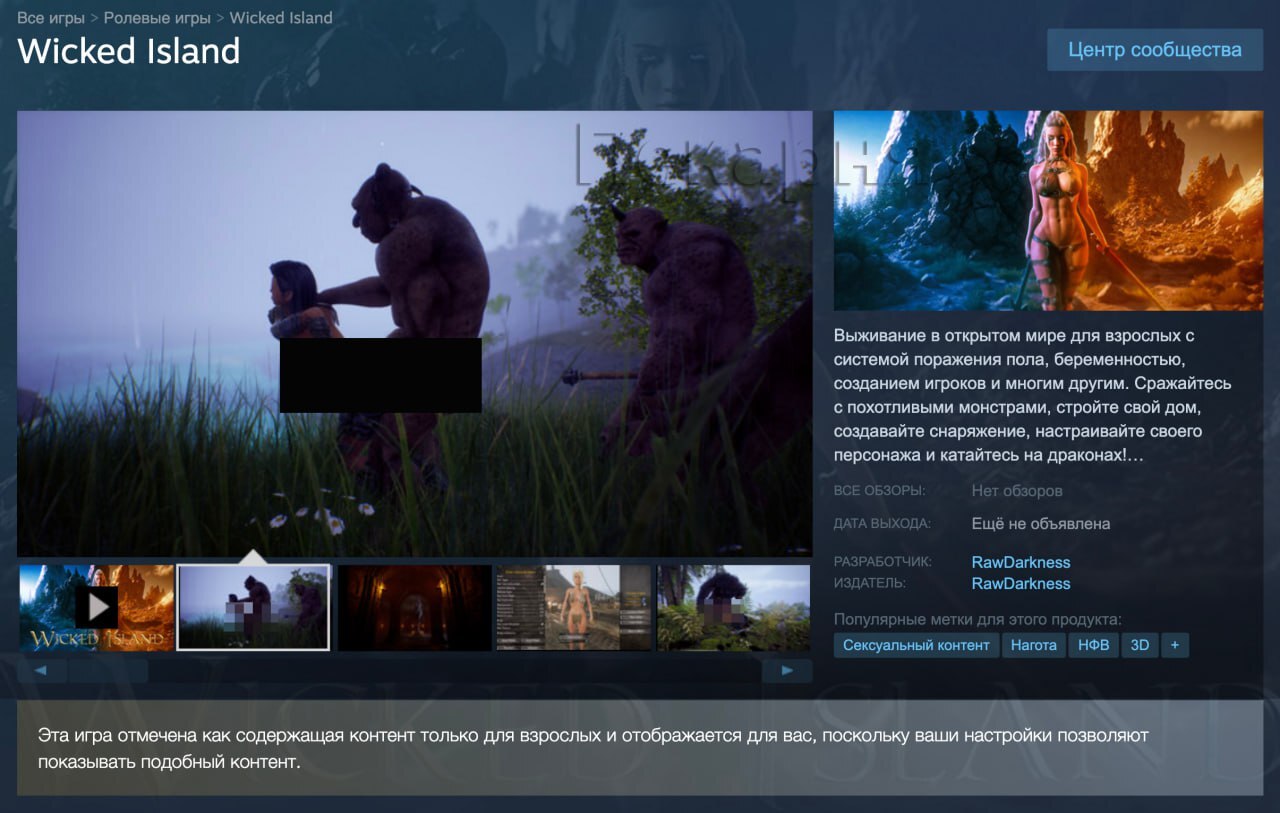Click the game description paragraph
The width and height of the screenshot is (1280, 813).
1034,395
